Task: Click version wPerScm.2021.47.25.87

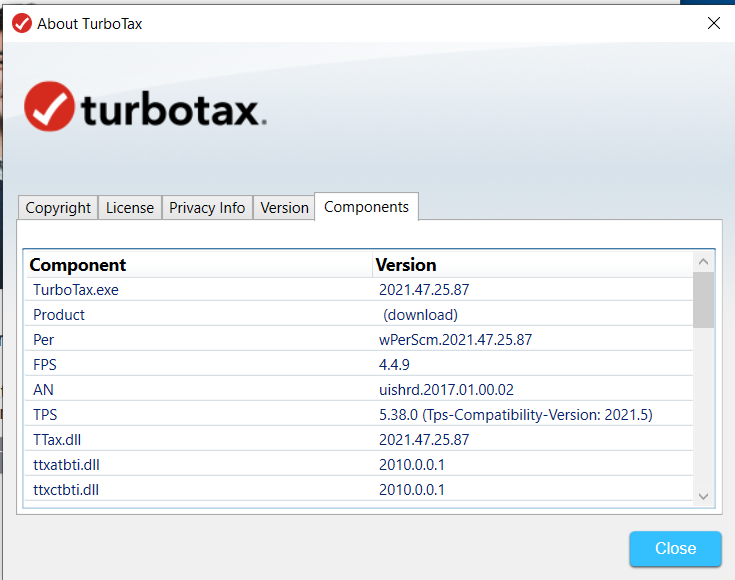Action: pyautogui.click(x=455, y=339)
